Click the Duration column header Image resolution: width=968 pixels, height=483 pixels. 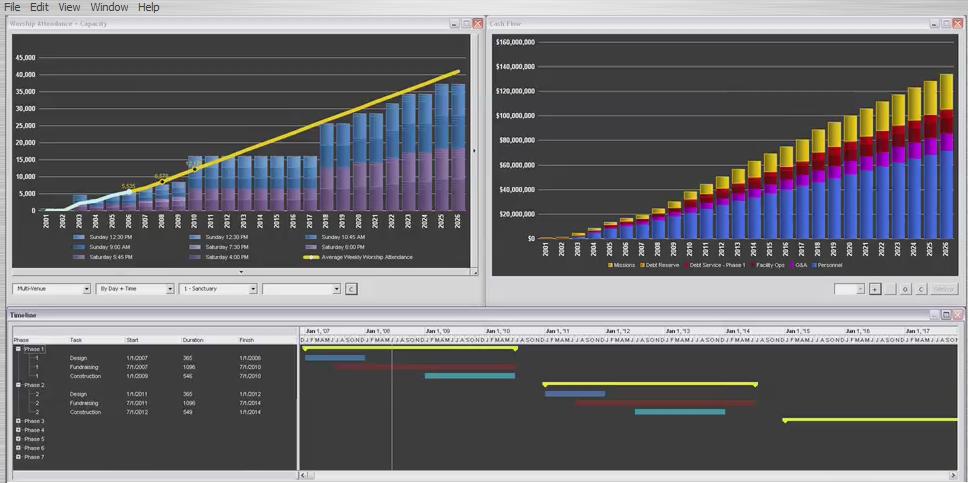pos(193,340)
